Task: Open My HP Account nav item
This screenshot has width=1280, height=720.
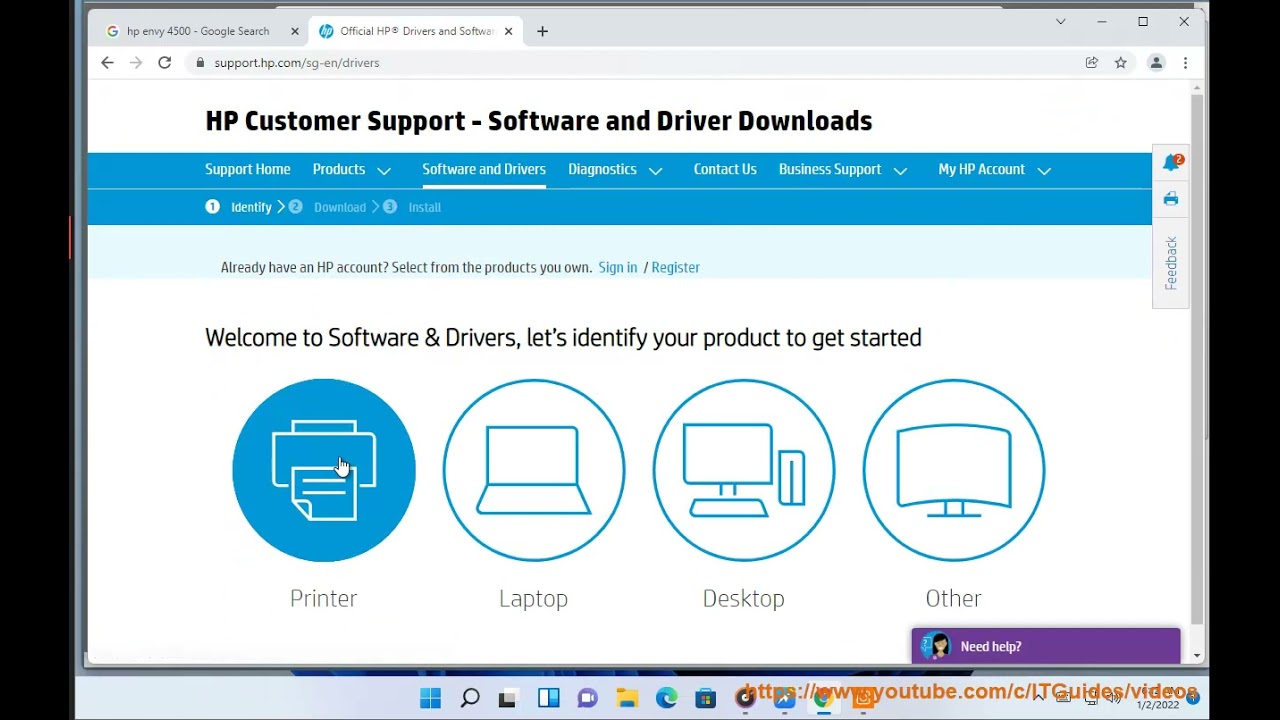Action: [x=982, y=169]
